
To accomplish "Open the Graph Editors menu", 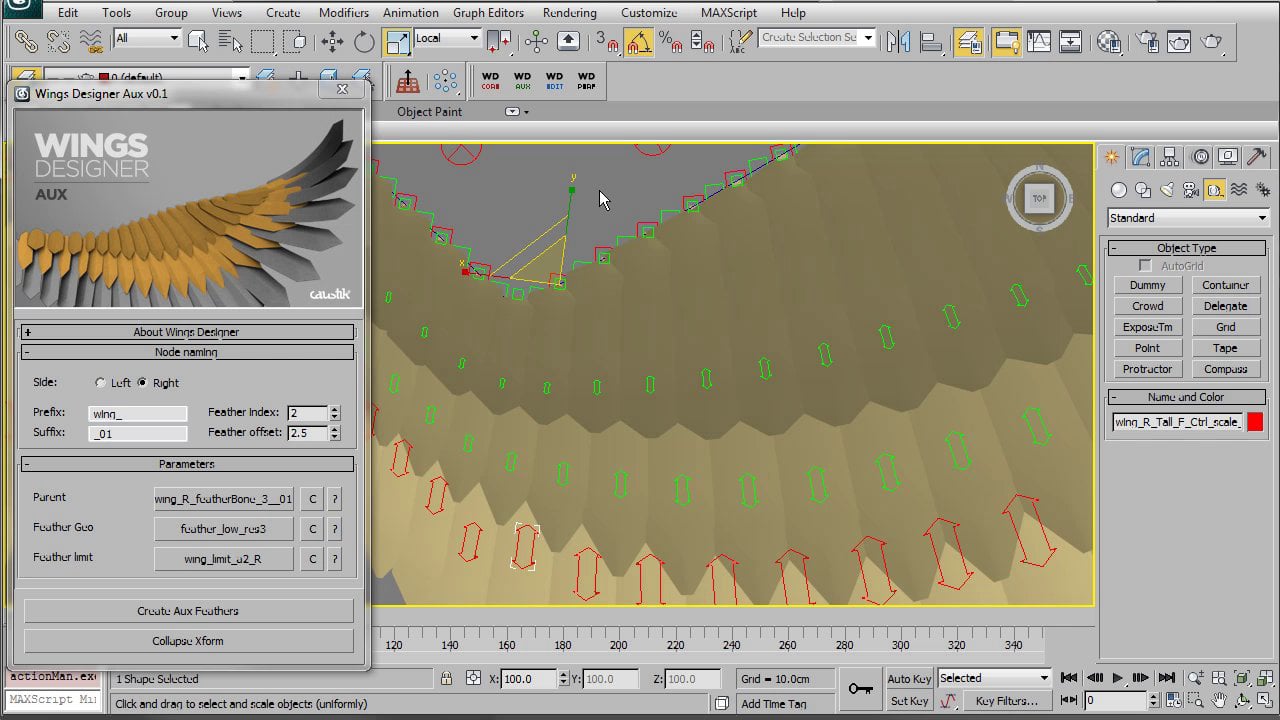I will tap(488, 13).
